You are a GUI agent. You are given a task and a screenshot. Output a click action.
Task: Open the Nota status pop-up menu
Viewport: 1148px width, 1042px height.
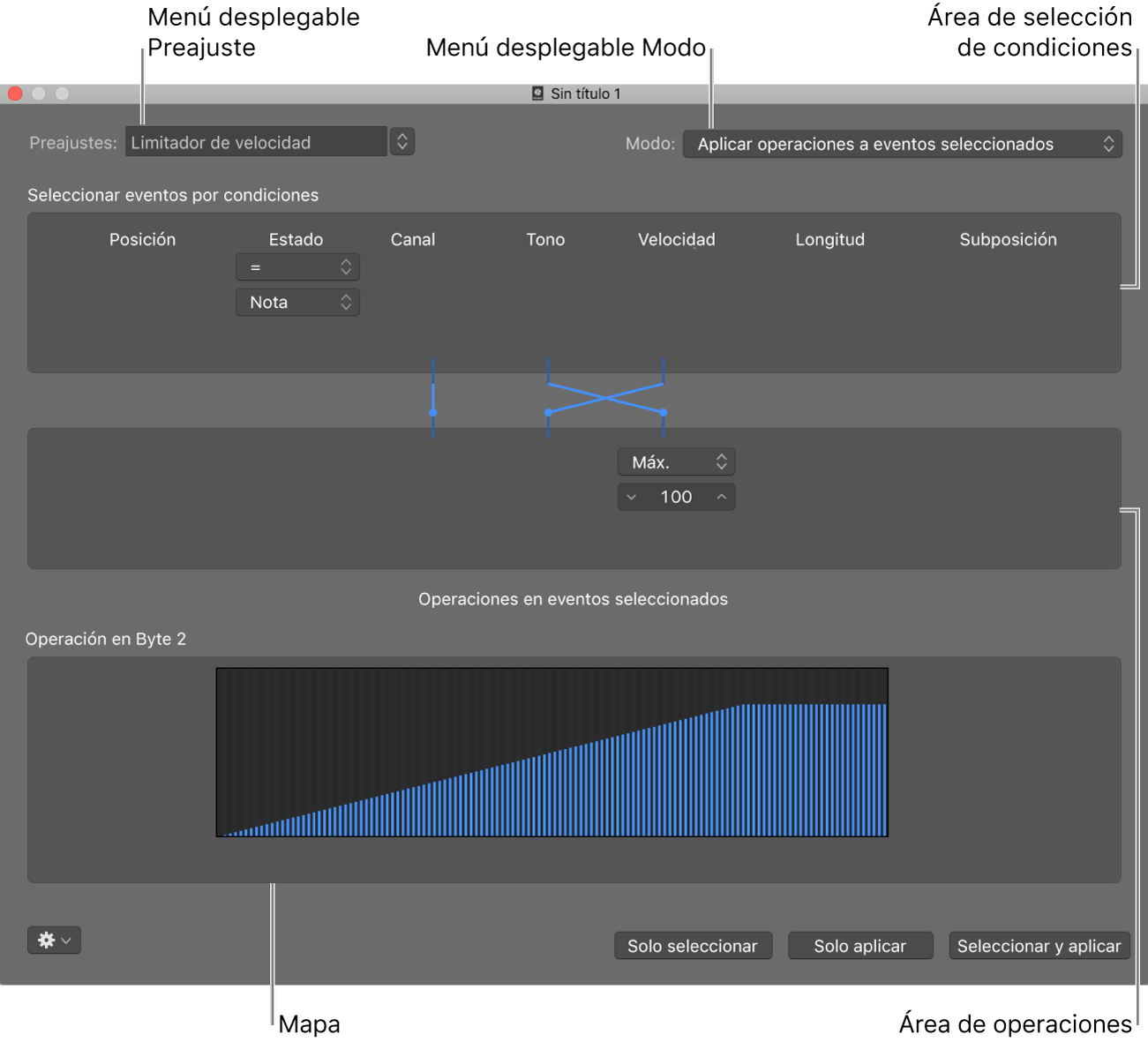[x=297, y=303]
